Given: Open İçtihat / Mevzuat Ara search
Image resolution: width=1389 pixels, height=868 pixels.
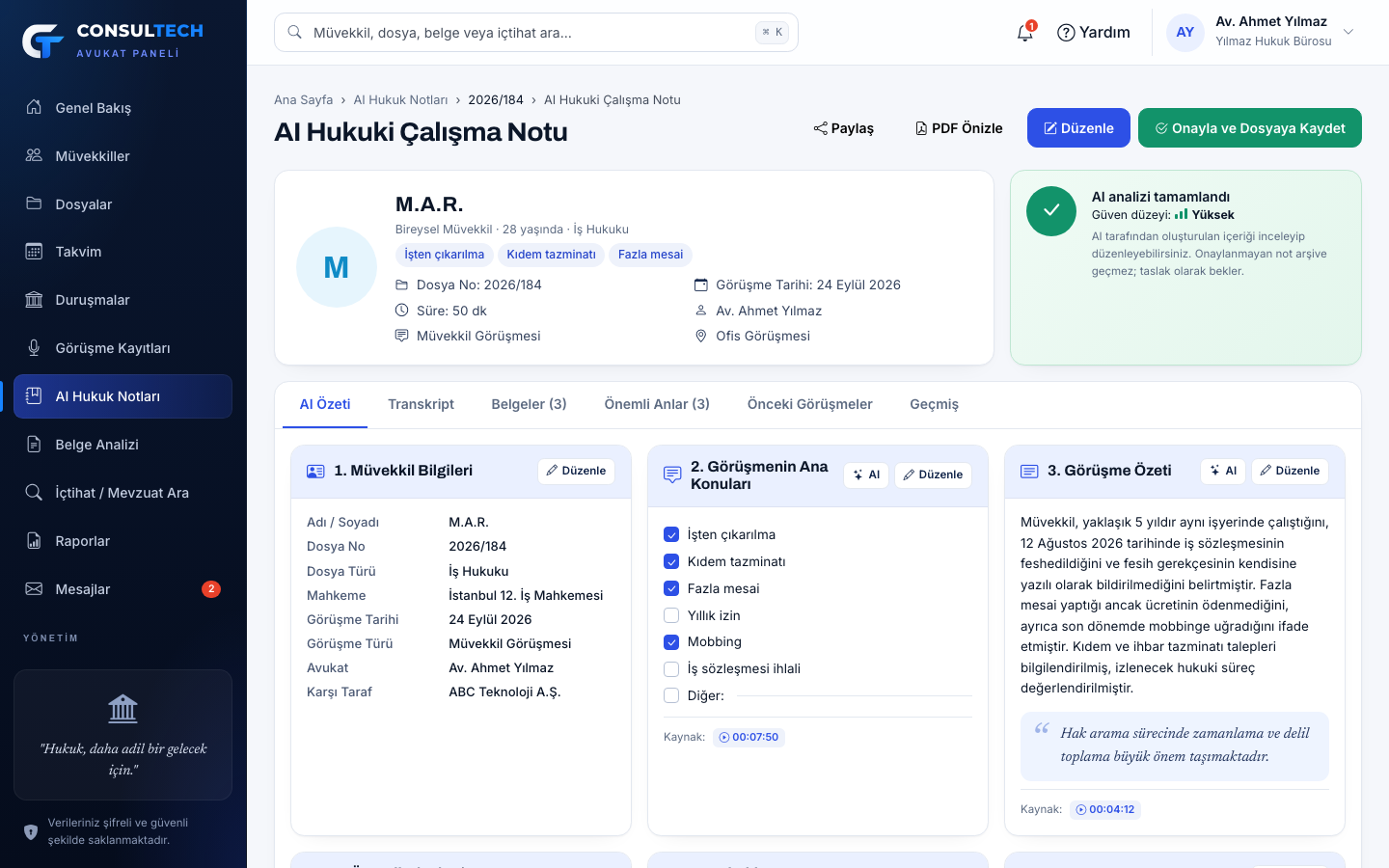Looking at the screenshot, I should tap(123, 493).
